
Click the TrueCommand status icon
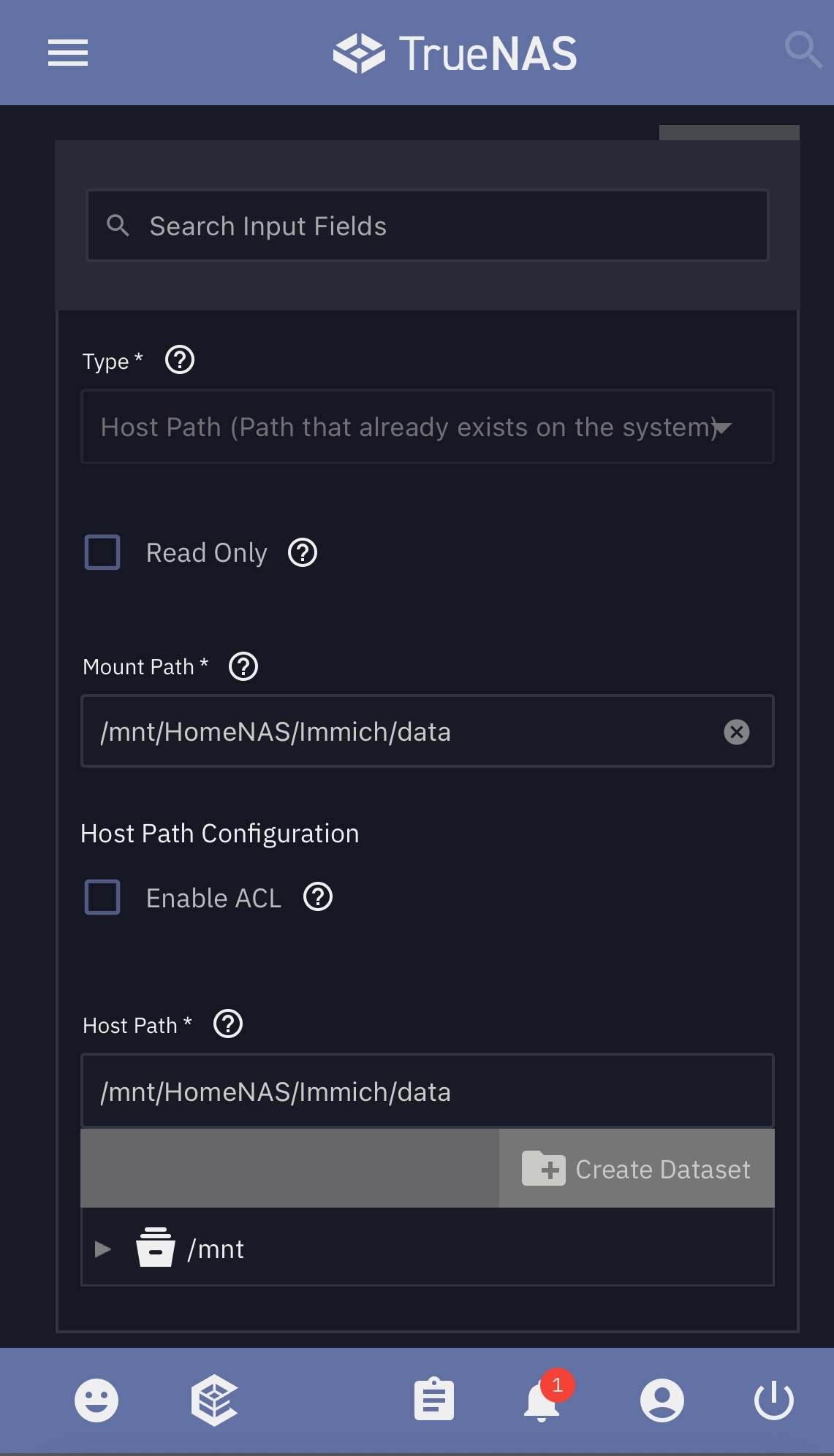(214, 1400)
